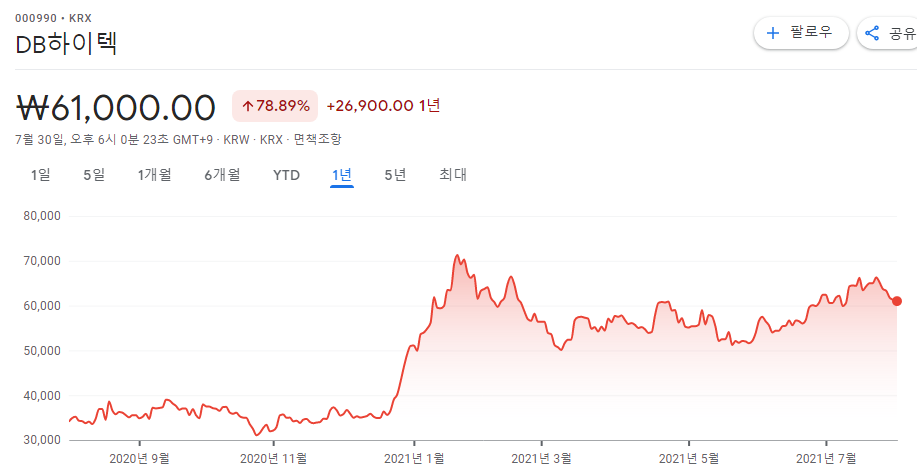Click the DB하이텍 stock title

[x=66, y=44]
